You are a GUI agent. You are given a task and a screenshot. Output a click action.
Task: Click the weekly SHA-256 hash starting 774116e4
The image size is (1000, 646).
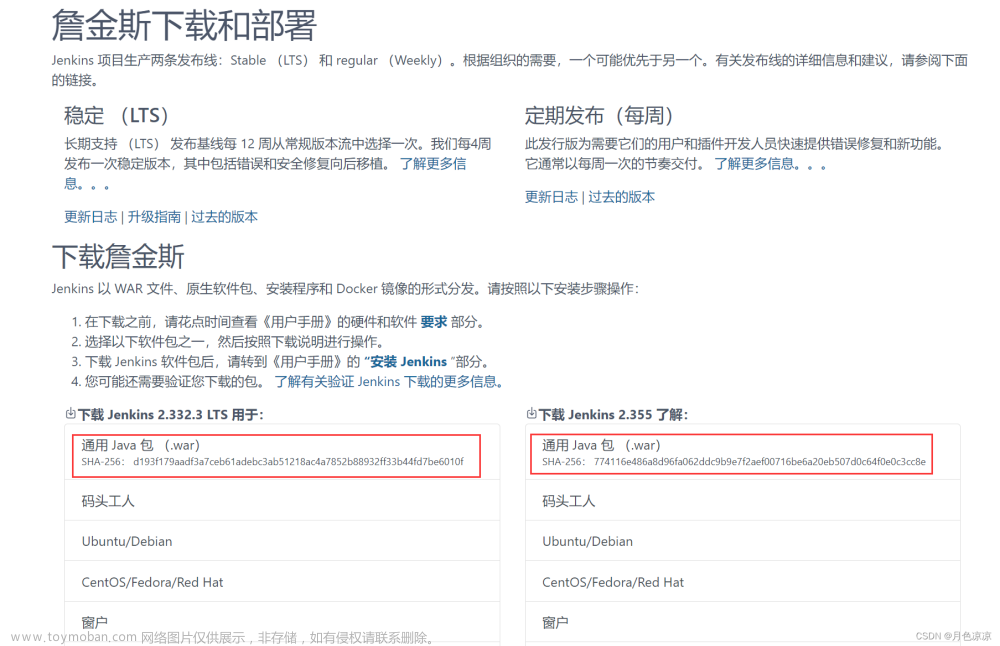[x=760, y=462]
